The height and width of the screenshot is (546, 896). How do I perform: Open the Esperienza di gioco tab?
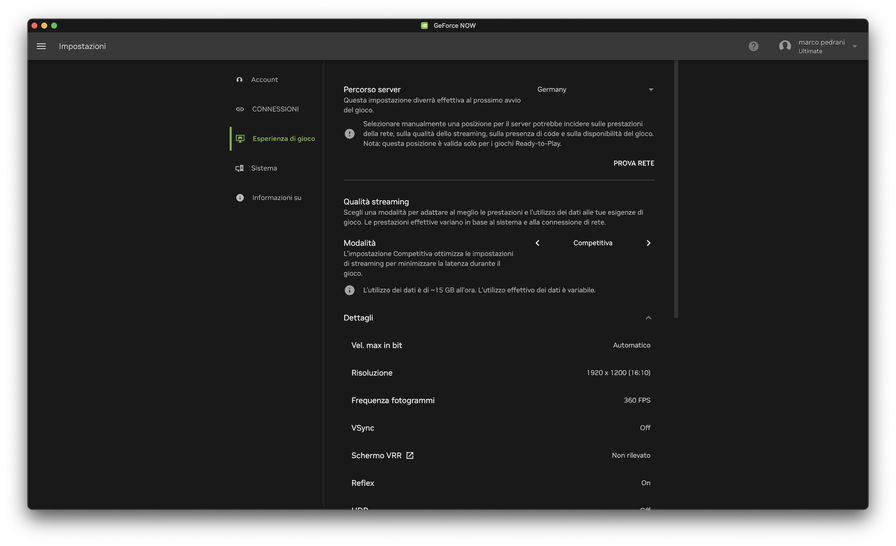click(283, 139)
